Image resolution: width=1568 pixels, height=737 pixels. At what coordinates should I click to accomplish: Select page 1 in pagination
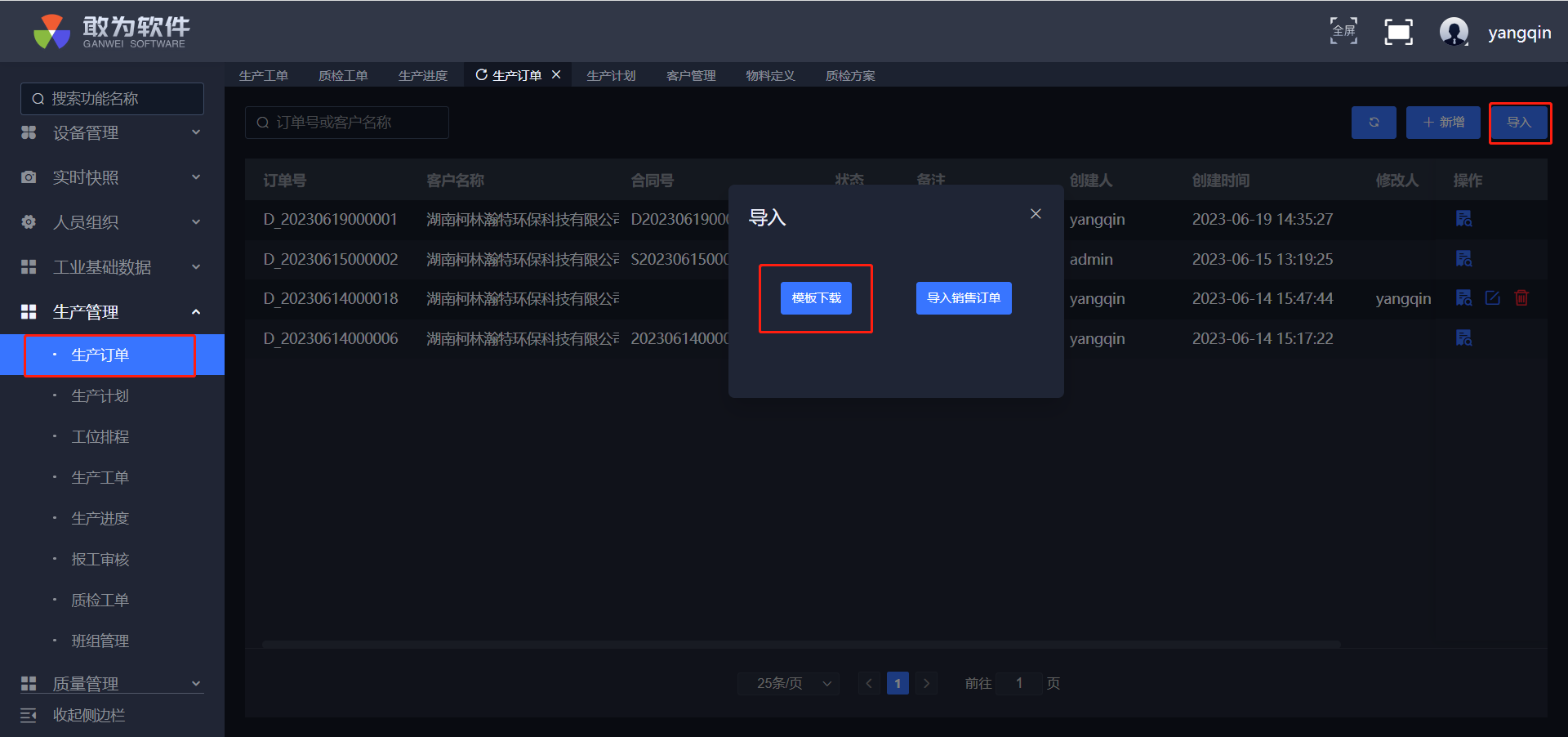[898, 683]
